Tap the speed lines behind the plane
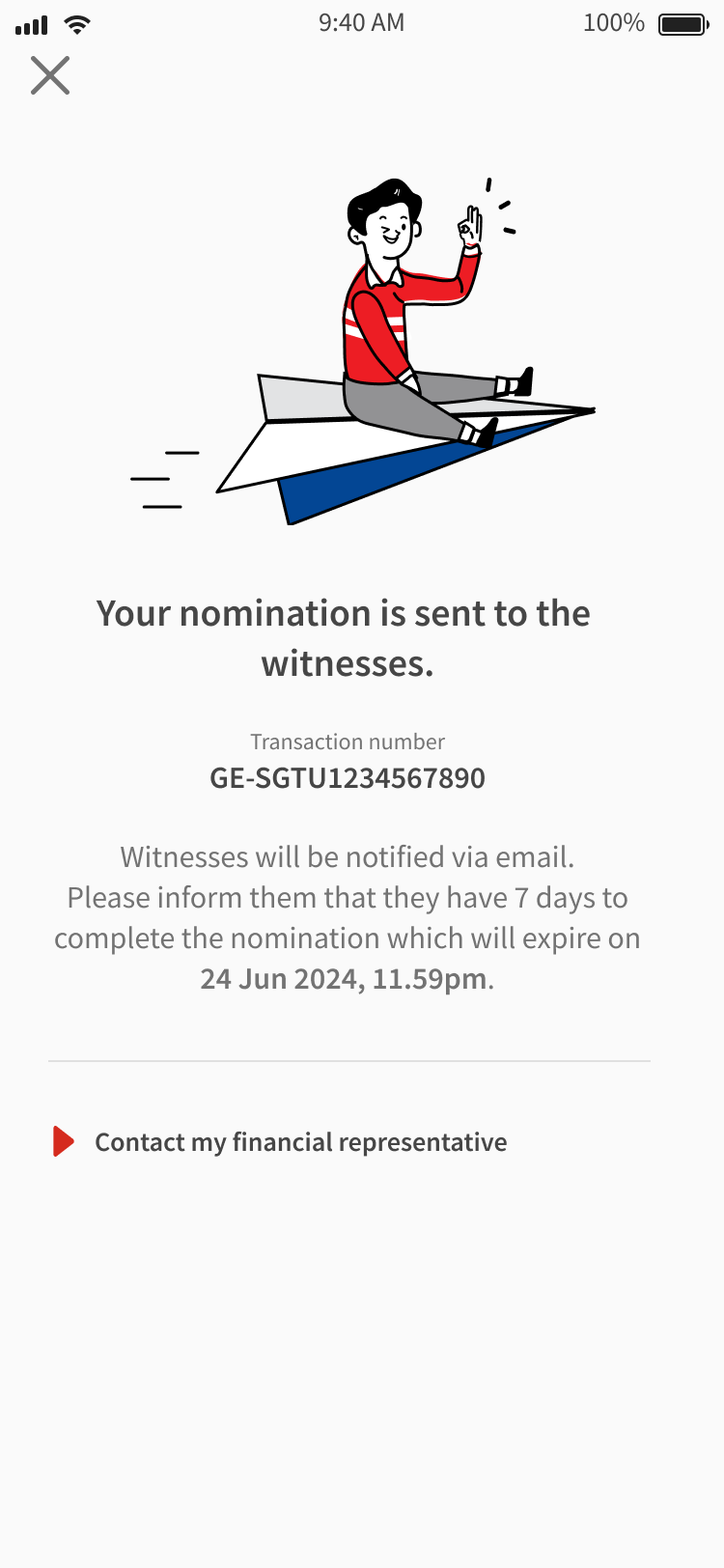The image size is (724, 1568). pos(164,479)
